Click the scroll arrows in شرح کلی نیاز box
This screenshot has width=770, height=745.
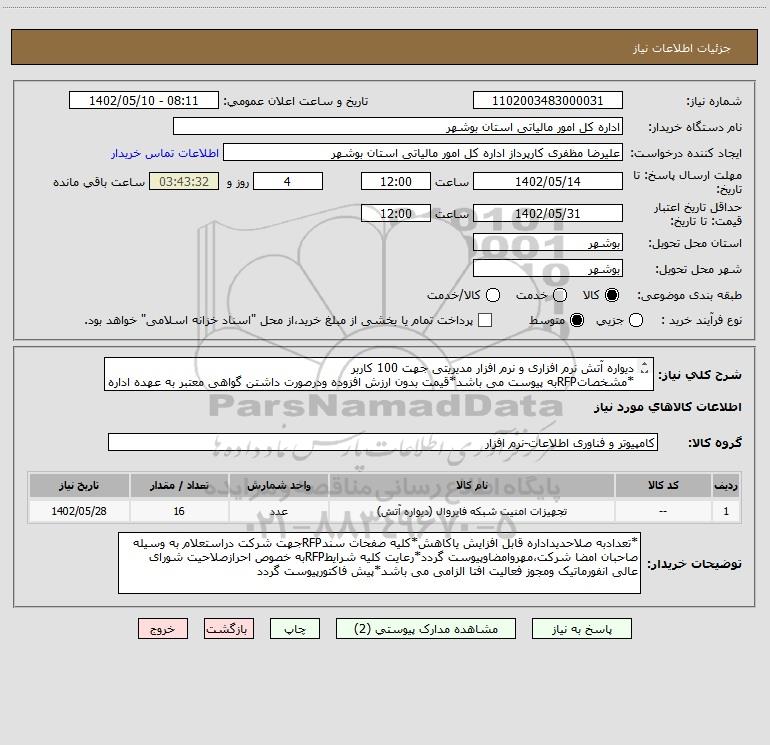click(644, 367)
